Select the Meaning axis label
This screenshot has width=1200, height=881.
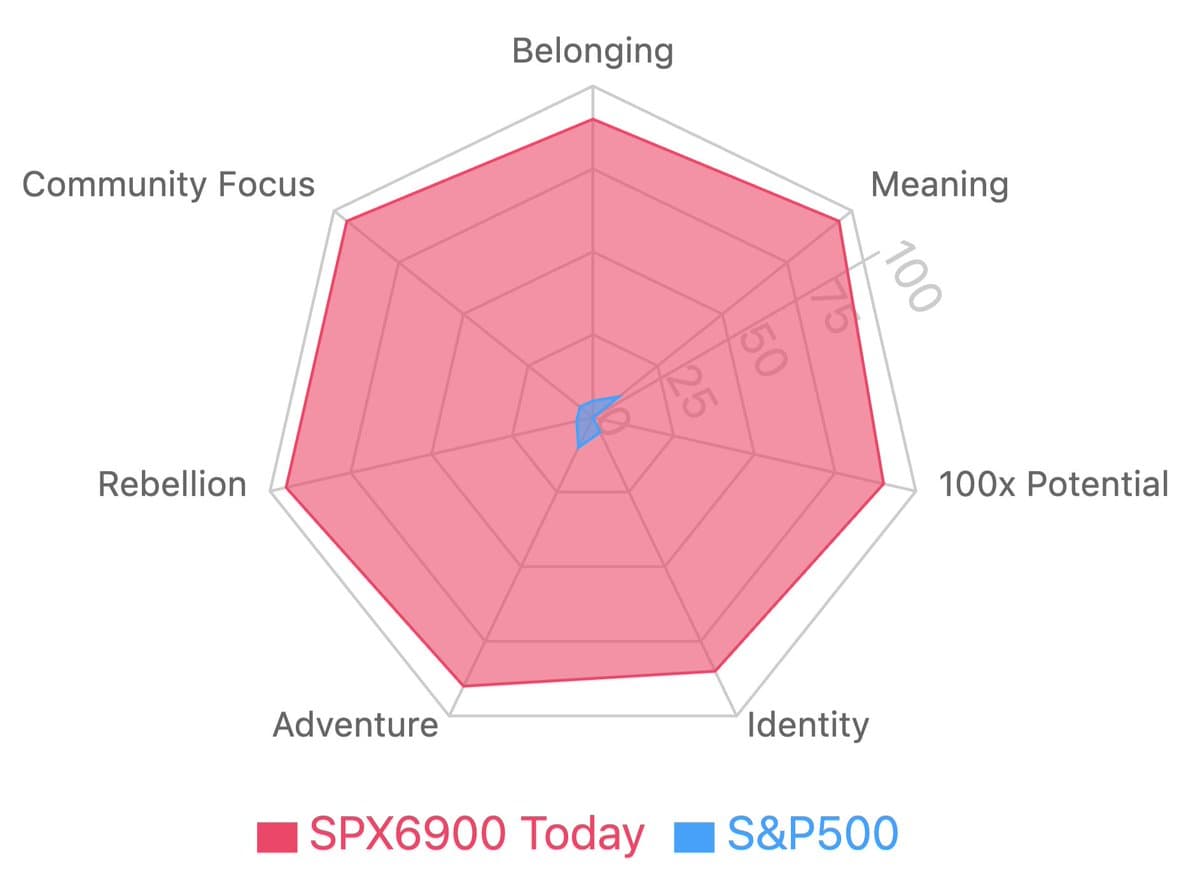coord(939,184)
